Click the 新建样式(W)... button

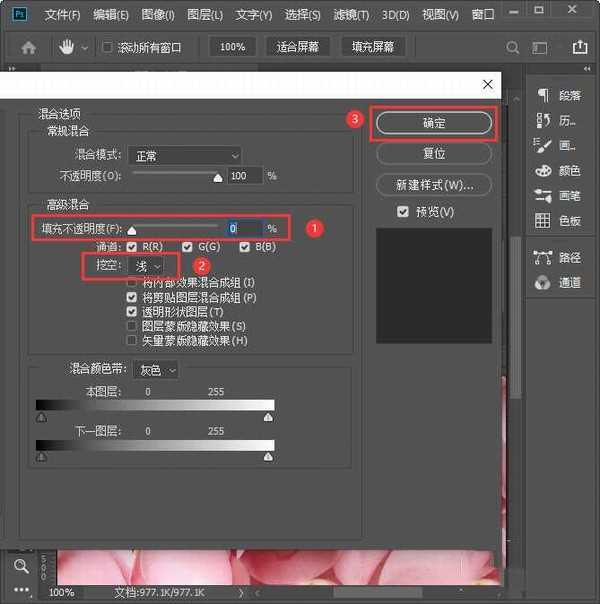click(433, 185)
